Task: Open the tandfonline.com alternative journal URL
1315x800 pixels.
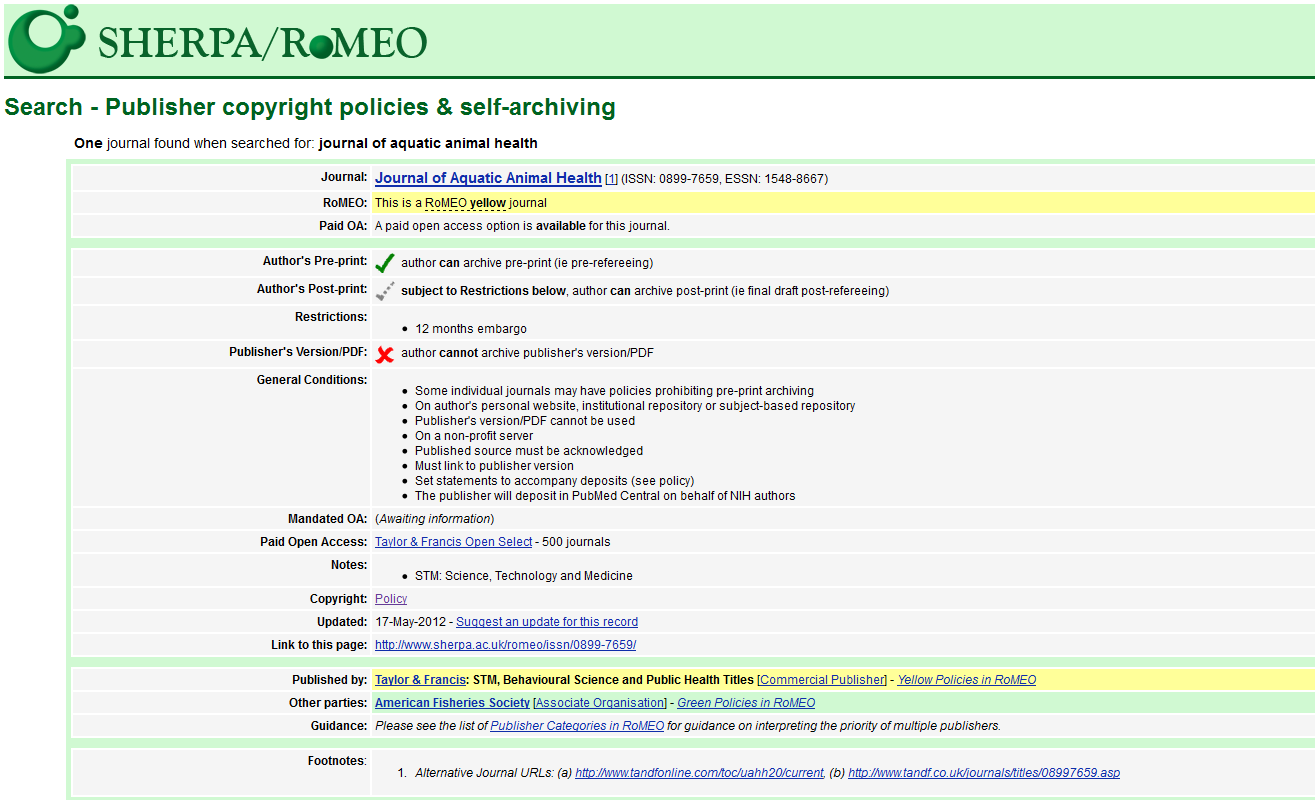Action: coord(699,773)
